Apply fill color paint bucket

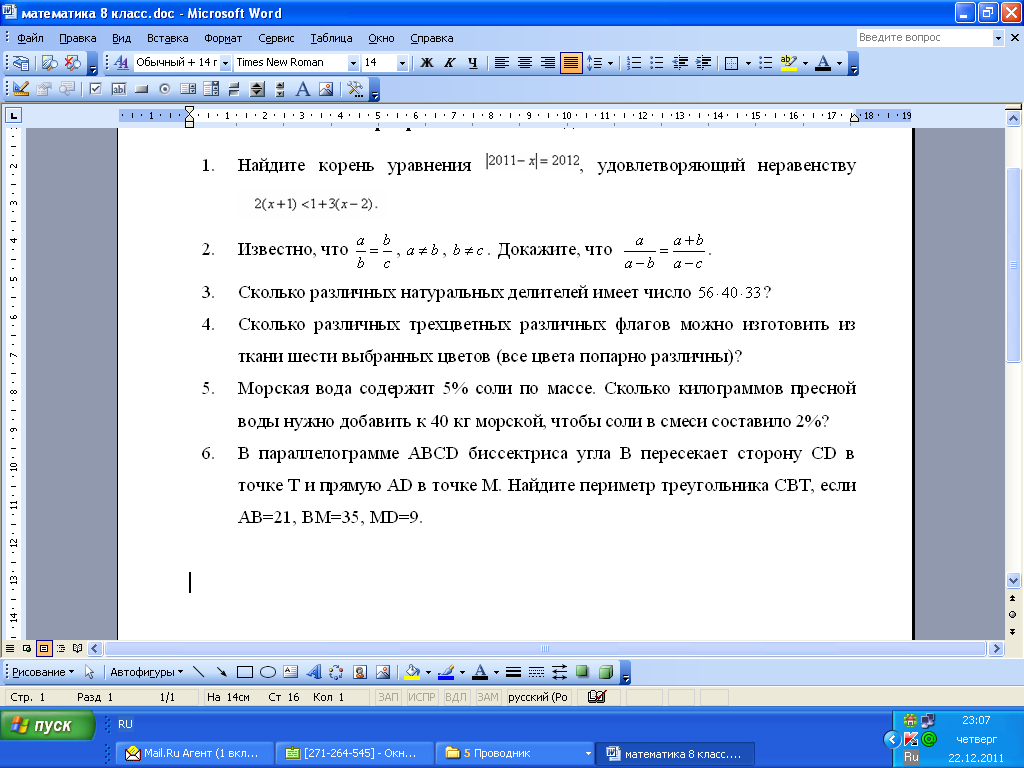point(412,672)
